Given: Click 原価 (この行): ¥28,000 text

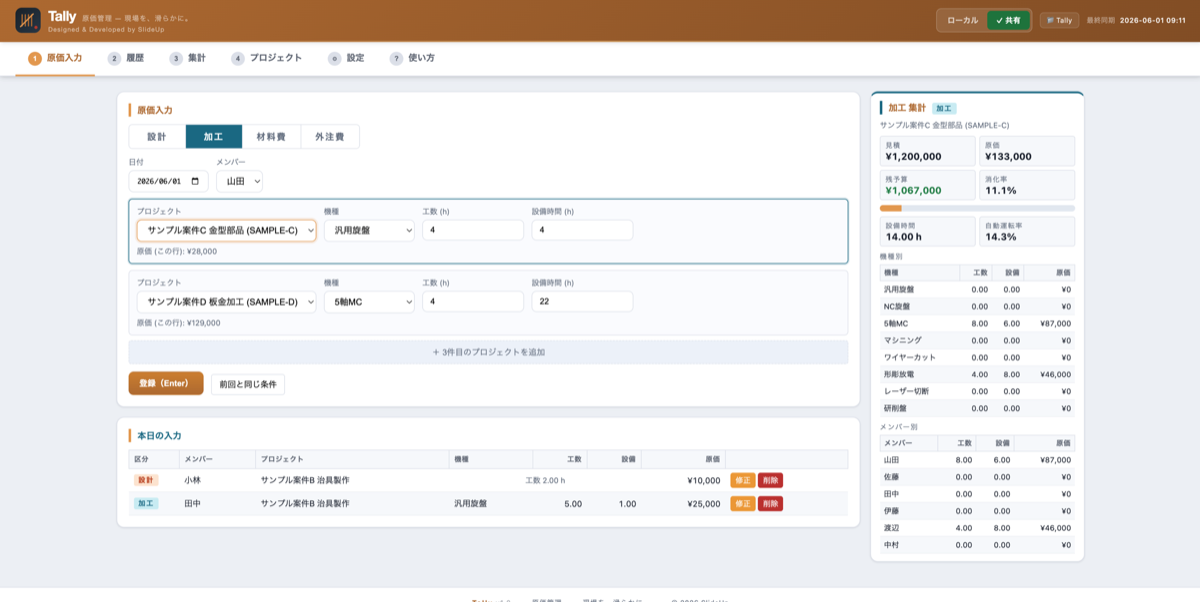Looking at the screenshot, I should [177, 252].
